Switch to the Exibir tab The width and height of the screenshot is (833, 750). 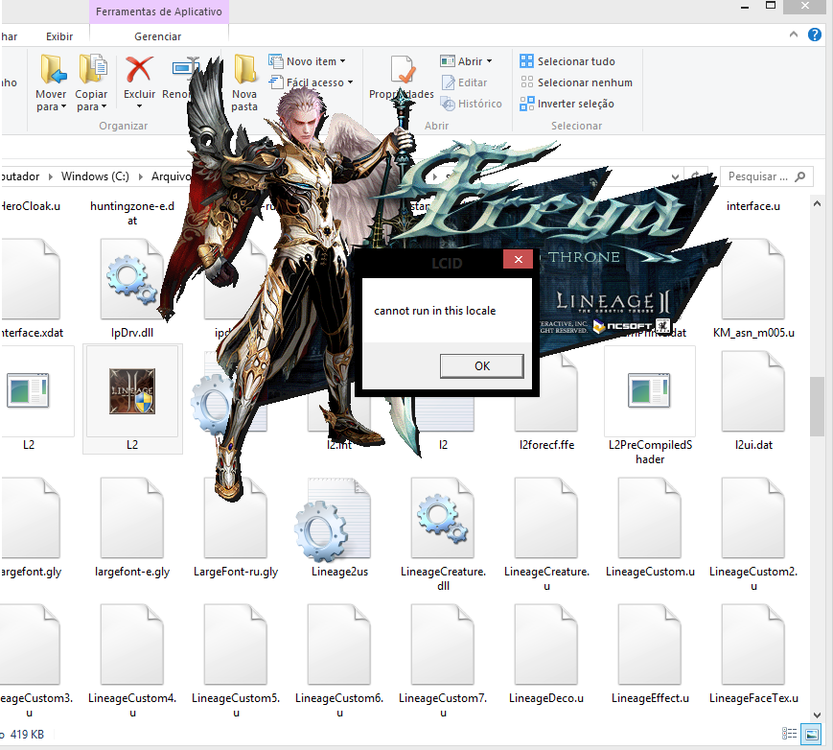[x=59, y=35]
